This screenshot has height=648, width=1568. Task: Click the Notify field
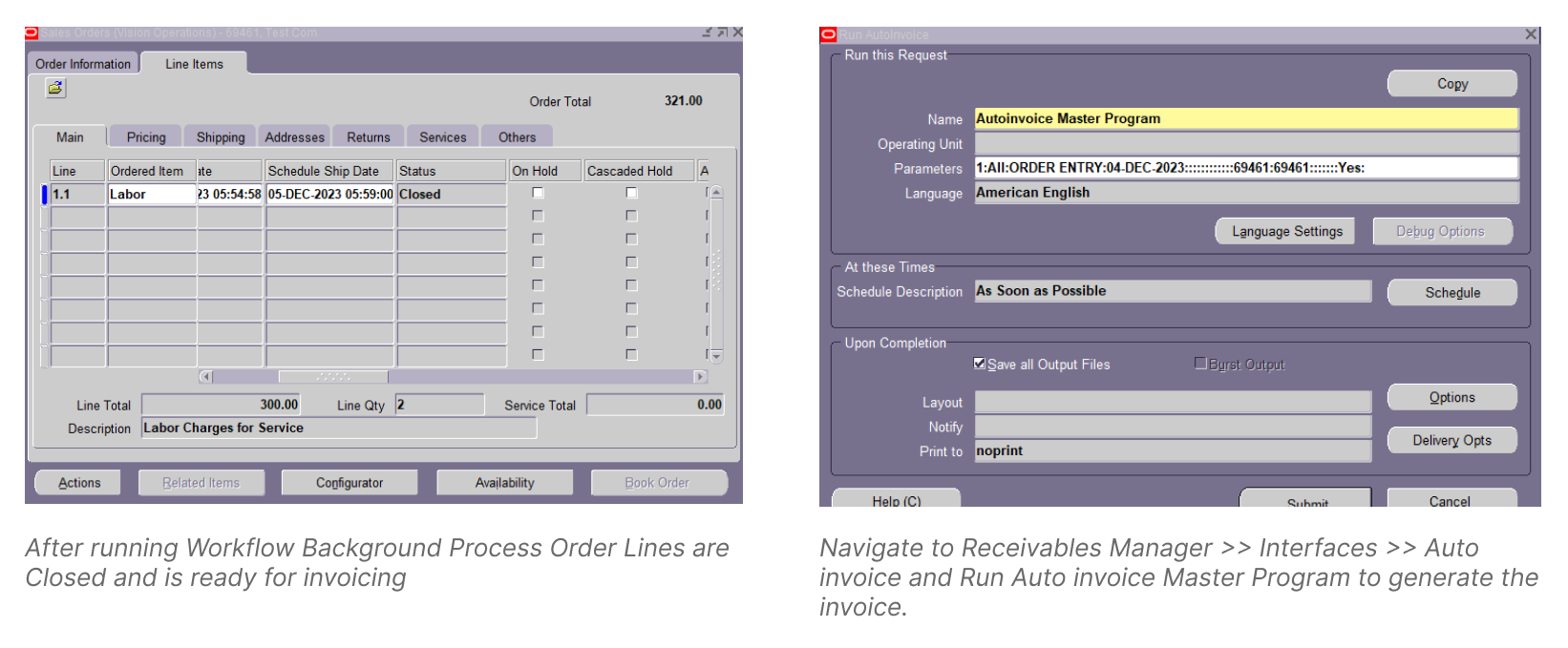click(1173, 427)
